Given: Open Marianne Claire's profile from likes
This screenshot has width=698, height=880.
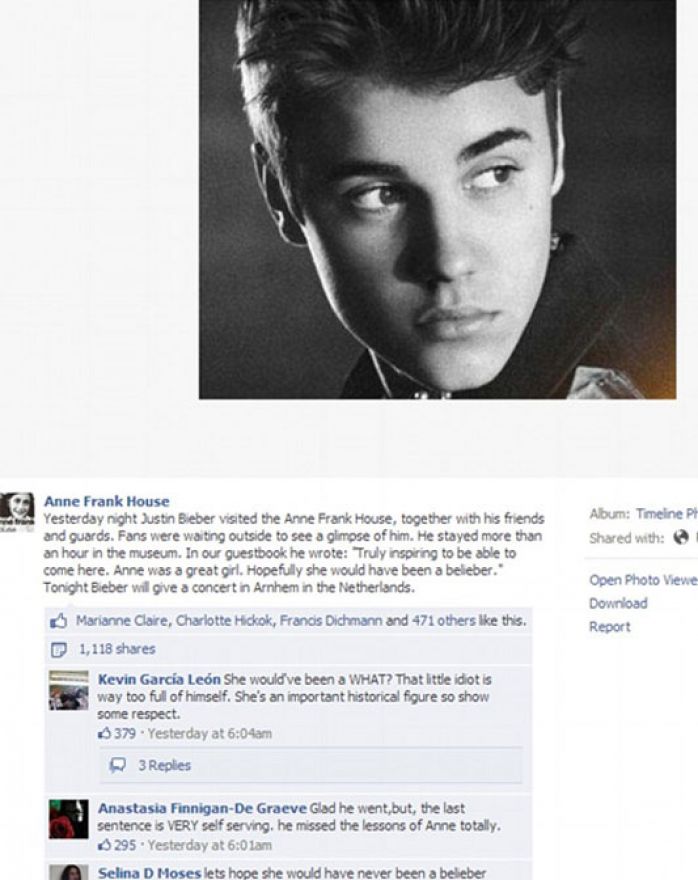Looking at the screenshot, I should pyautogui.click(x=122, y=621).
